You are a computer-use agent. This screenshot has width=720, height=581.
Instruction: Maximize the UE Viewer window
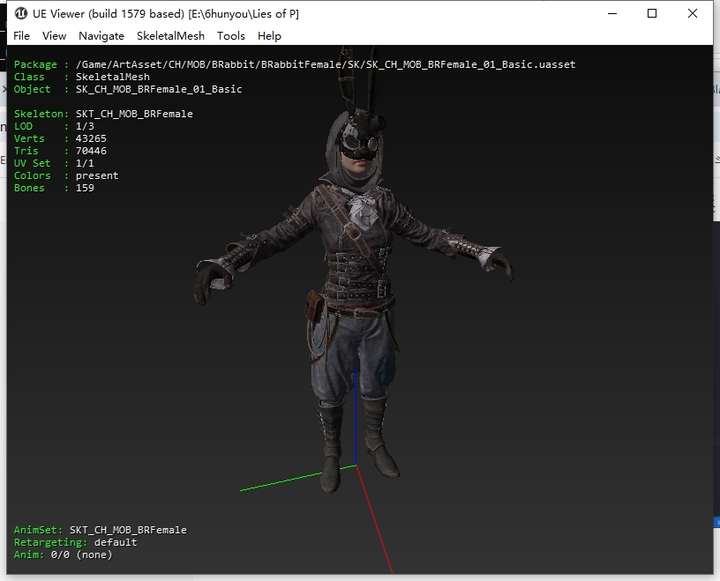pyautogui.click(x=652, y=14)
